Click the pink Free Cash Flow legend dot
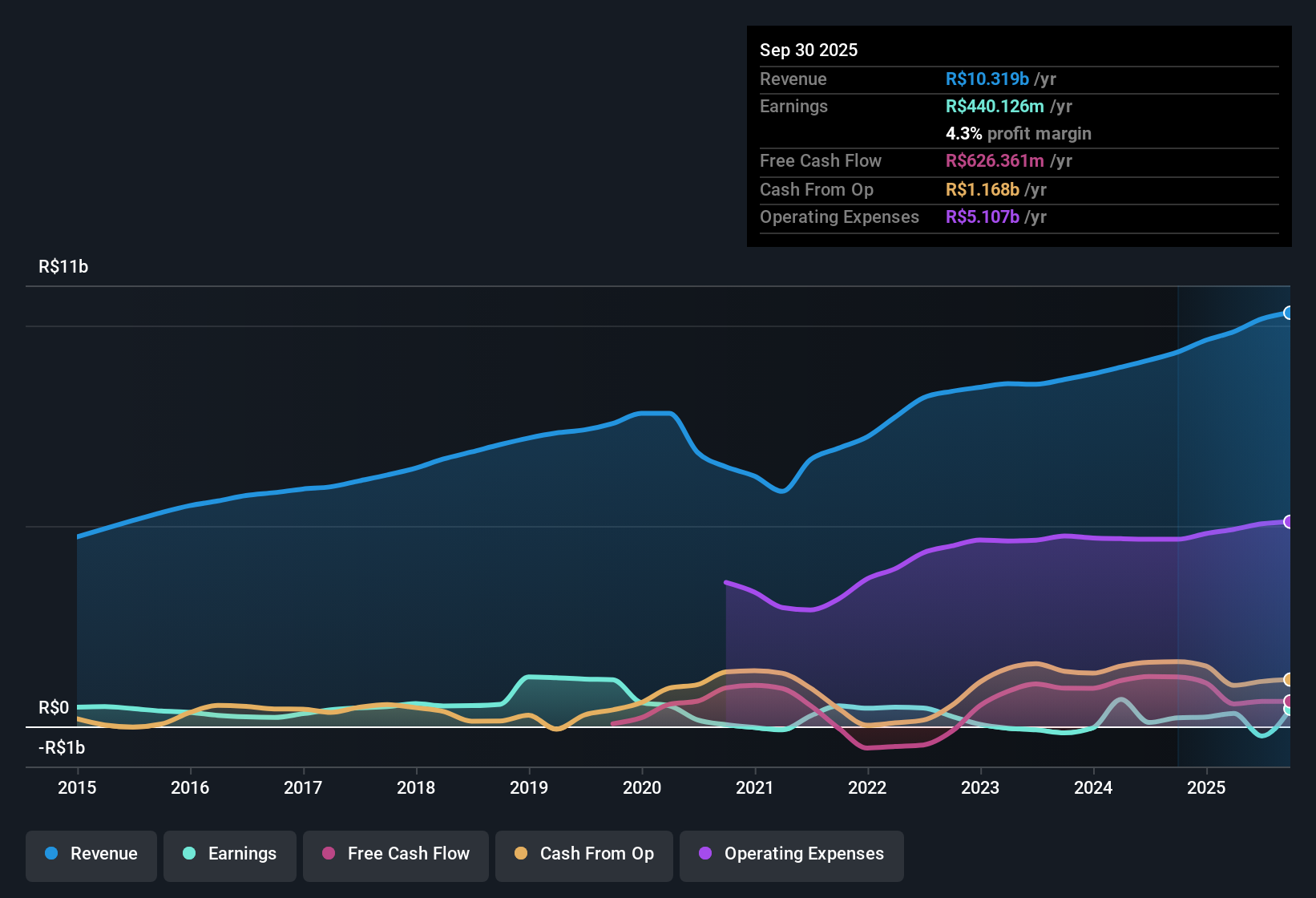This screenshot has height=898, width=1316. coord(327,855)
